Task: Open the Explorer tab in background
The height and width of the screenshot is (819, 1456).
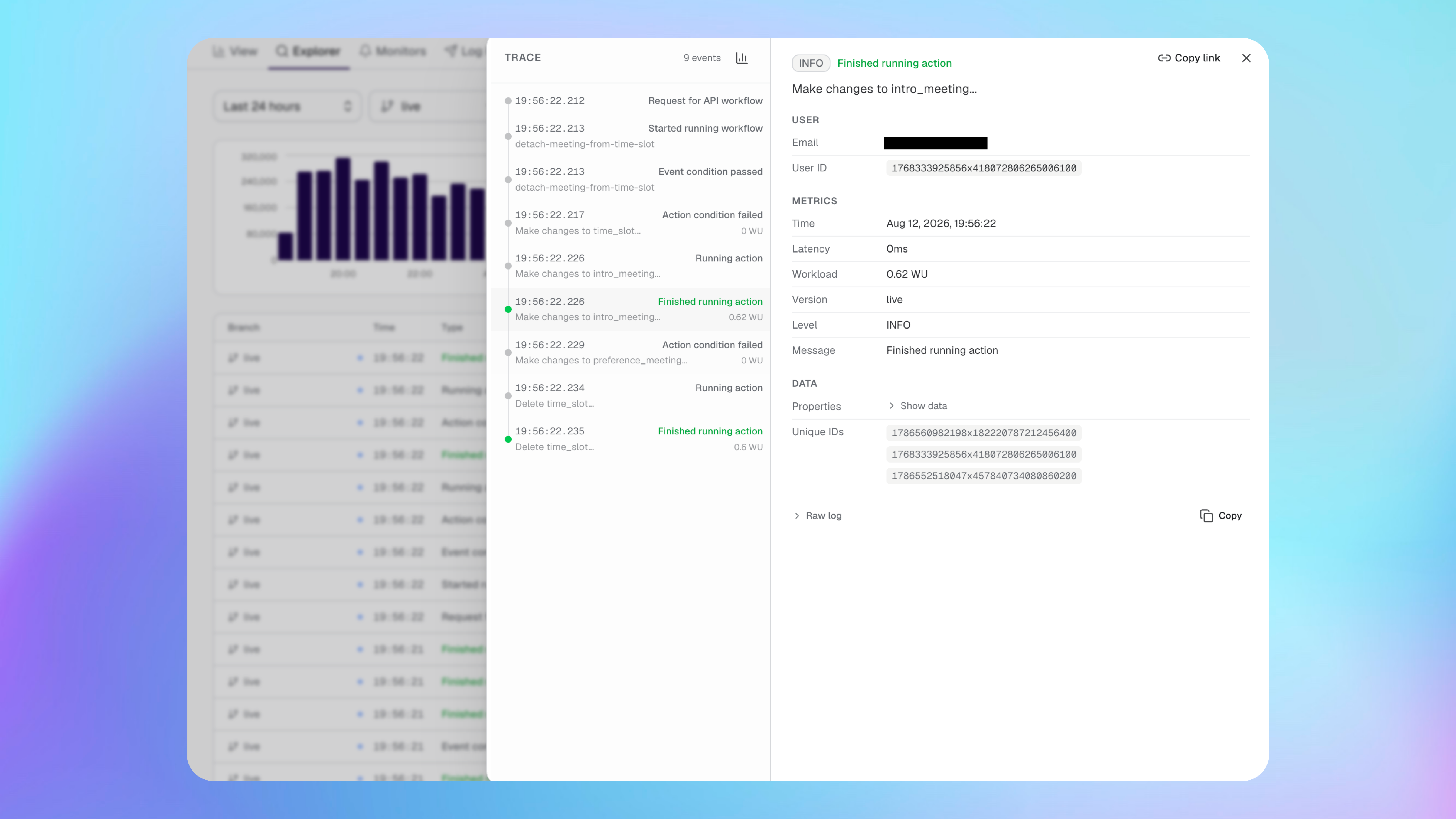Action: (309, 51)
